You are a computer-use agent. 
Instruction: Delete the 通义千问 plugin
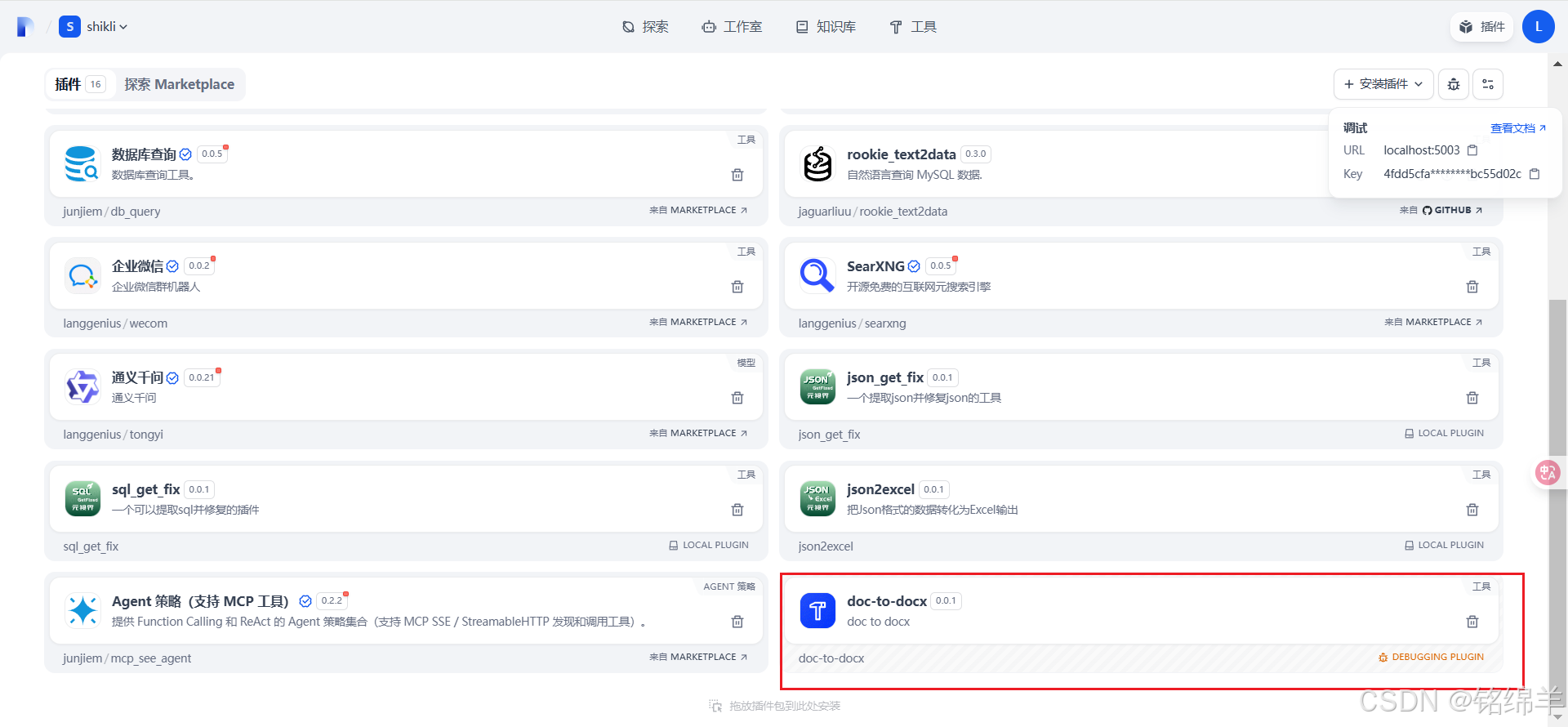coord(737,398)
